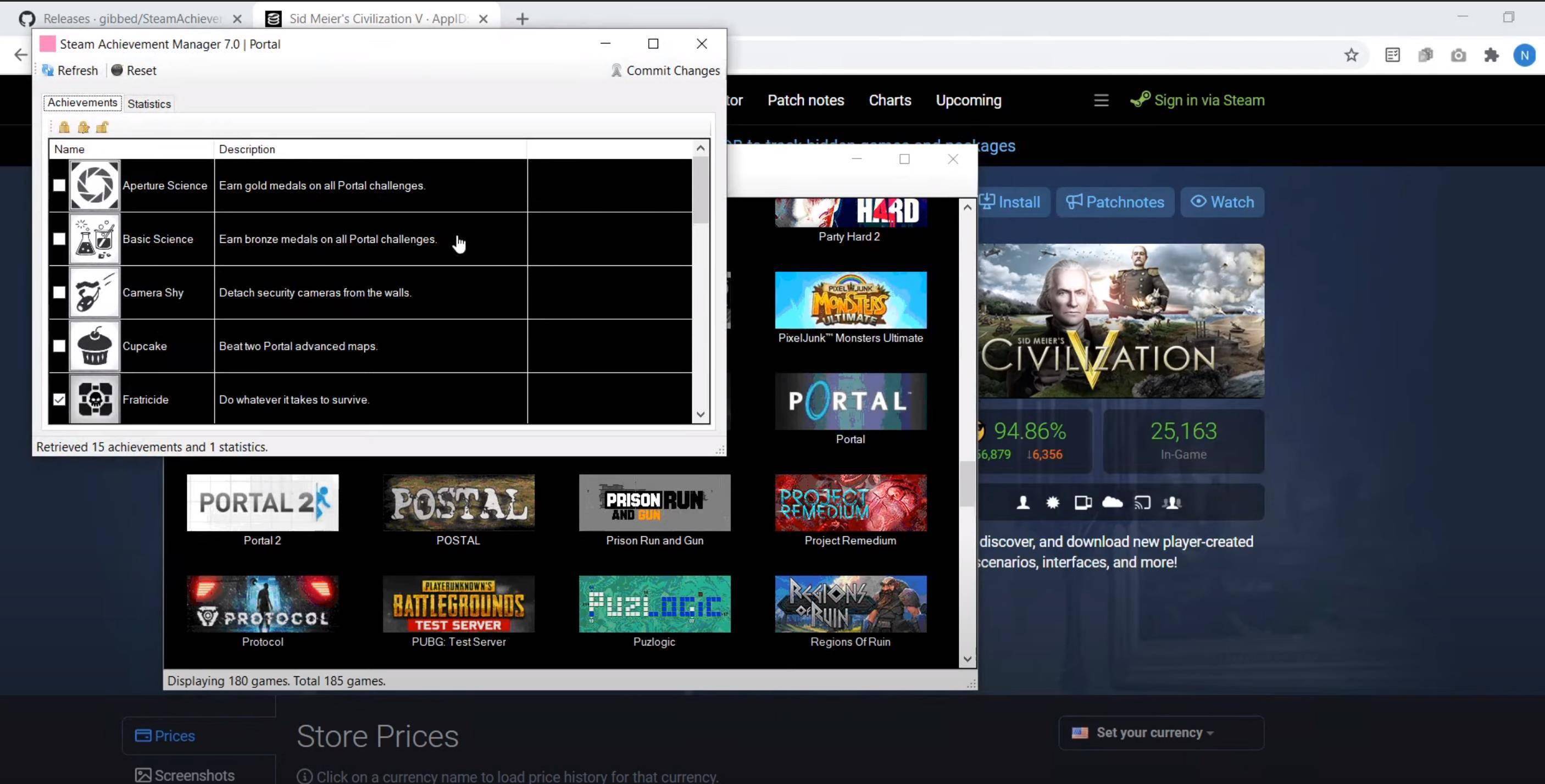The width and height of the screenshot is (1545, 784).
Task: Click the unlock all achievements open-padlock icon
Action: 102,127
